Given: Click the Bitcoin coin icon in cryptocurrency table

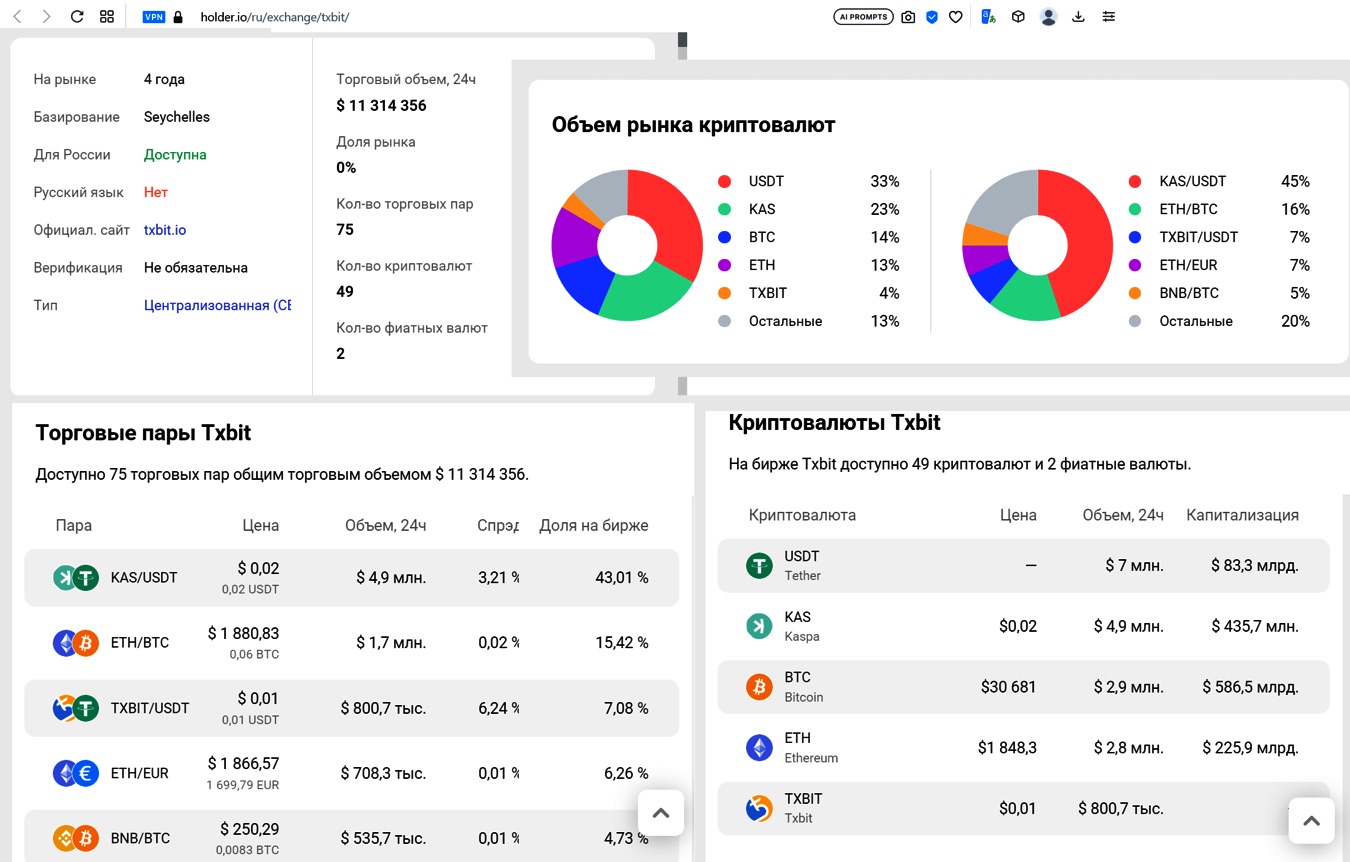Looking at the screenshot, I should (x=760, y=687).
